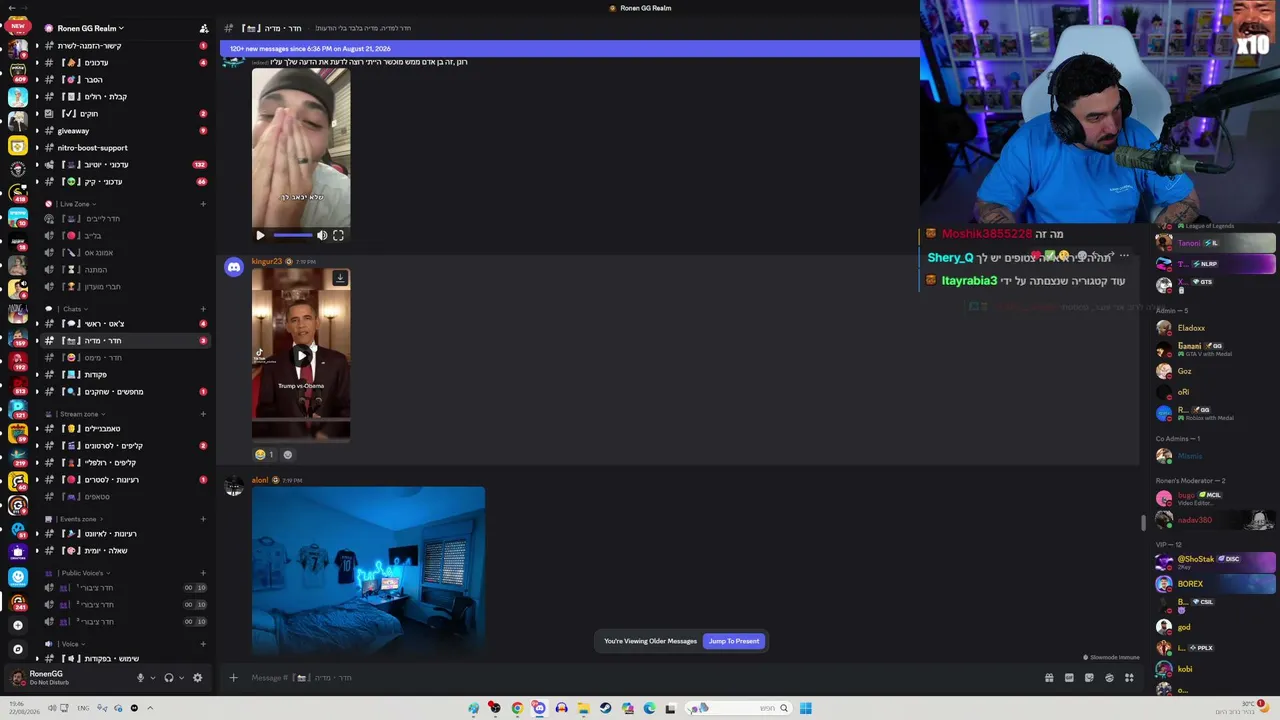Screen dimensions: 1280x720
Task: Click Jump To Present button
Action: click(734, 641)
